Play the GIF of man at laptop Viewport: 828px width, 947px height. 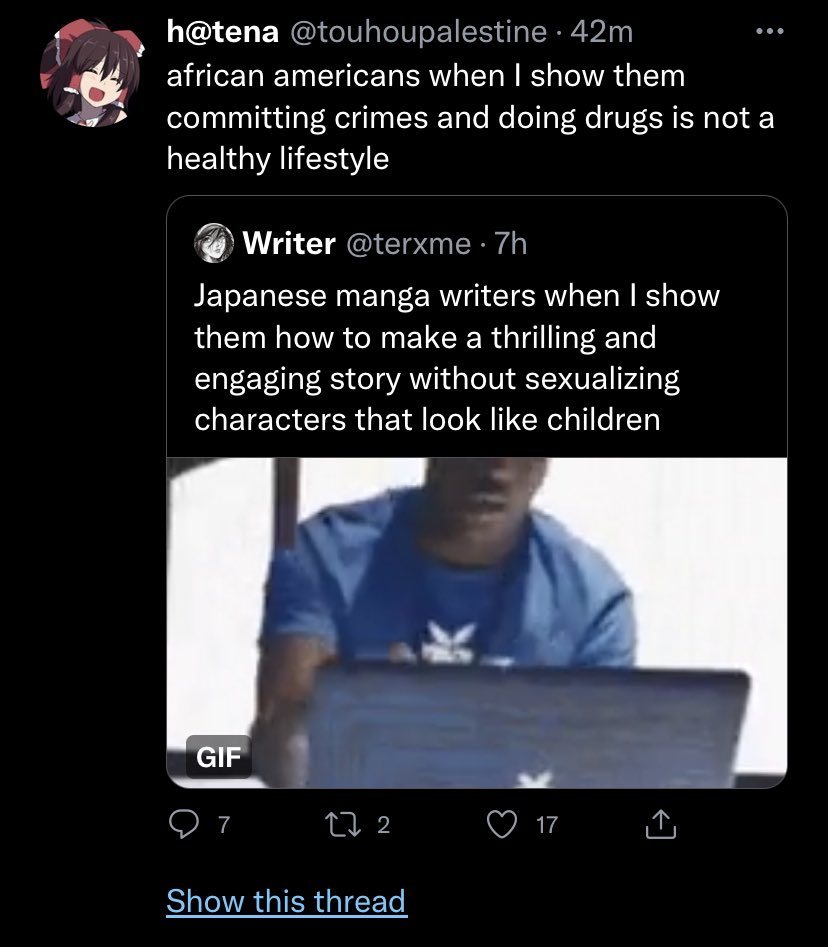pos(476,620)
